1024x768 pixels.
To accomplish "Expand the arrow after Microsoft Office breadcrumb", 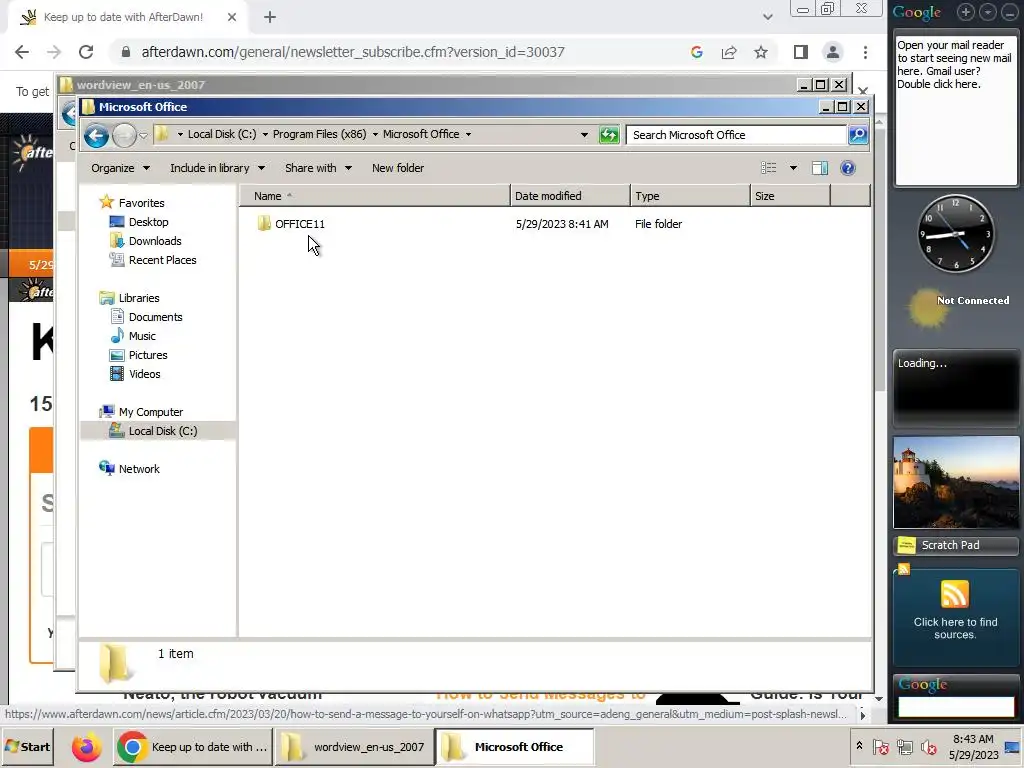I will (x=468, y=135).
